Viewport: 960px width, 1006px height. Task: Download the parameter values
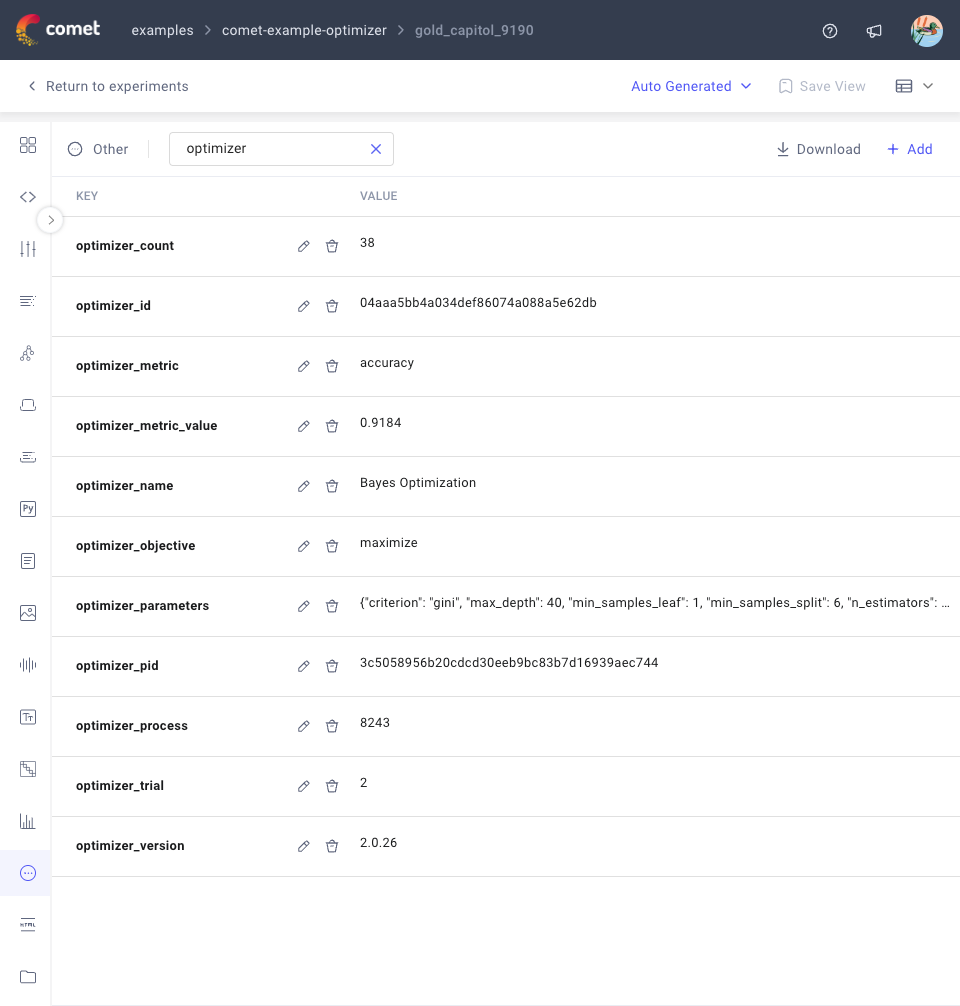point(818,148)
